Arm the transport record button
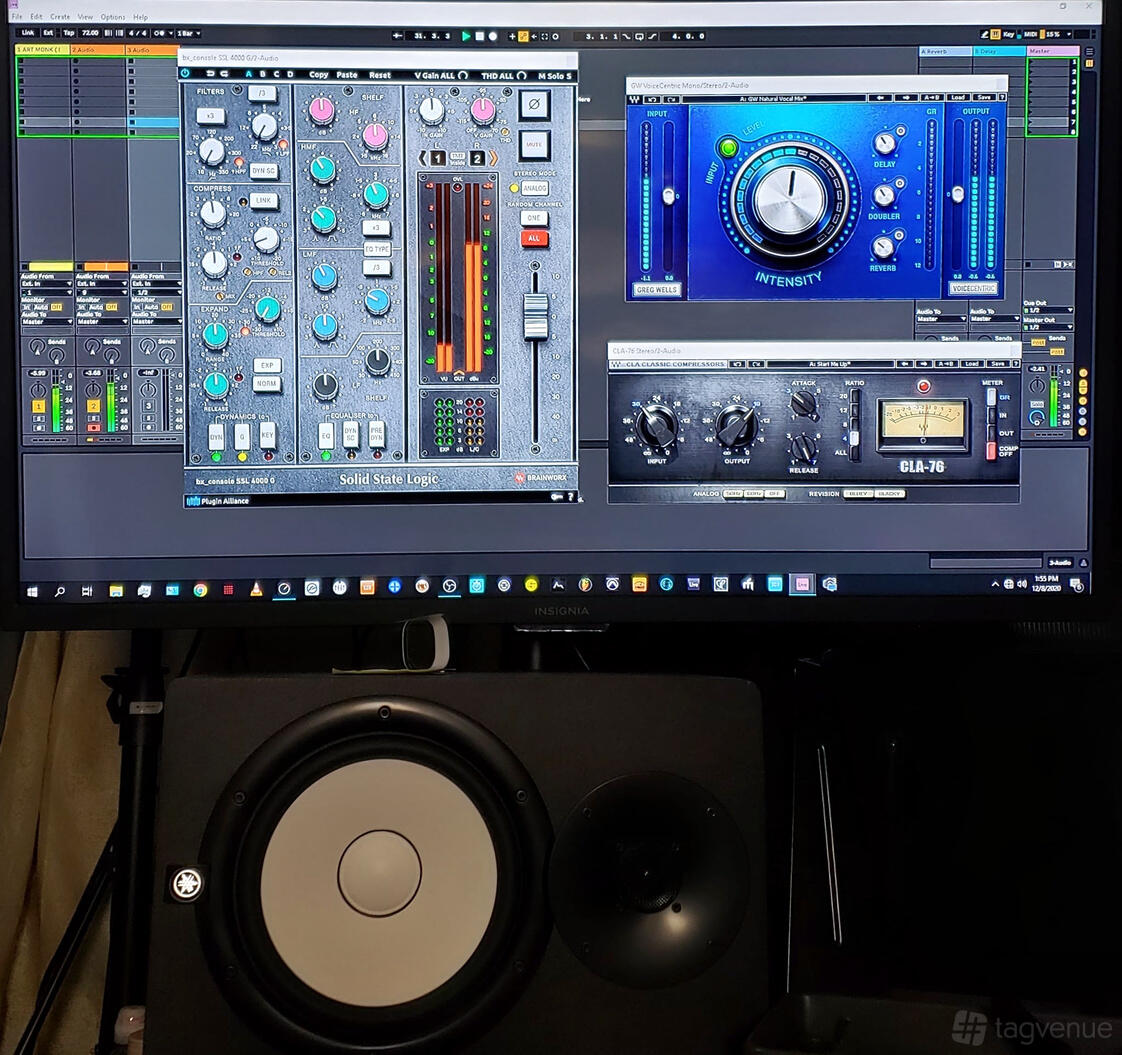1122x1055 pixels. coord(493,36)
